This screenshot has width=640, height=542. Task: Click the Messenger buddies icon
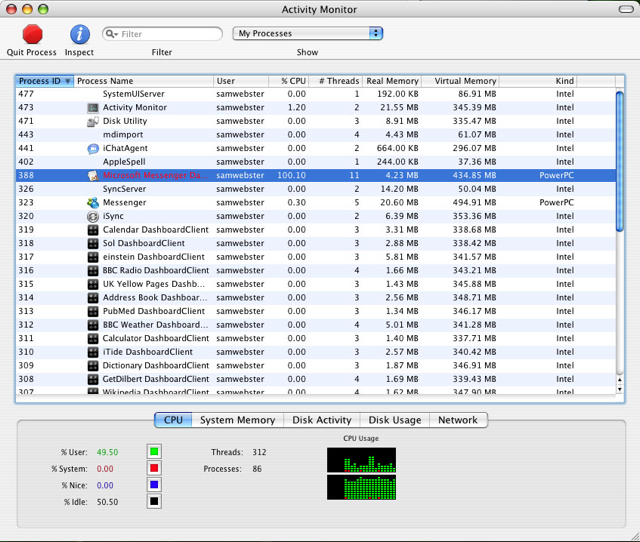pyautogui.click(x=93, y=203)
